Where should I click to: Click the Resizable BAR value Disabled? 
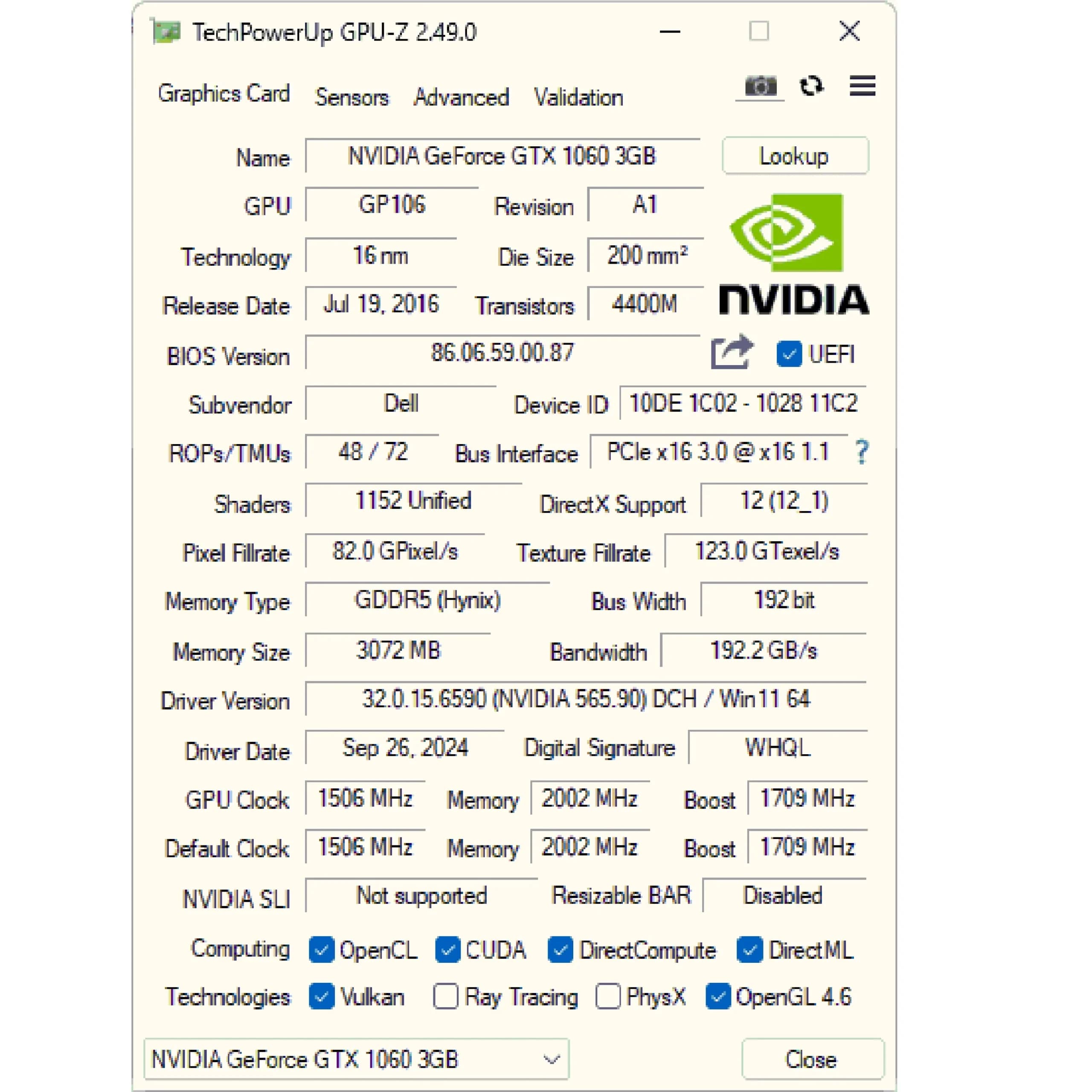pyautogui.click(x=784, y=895)
